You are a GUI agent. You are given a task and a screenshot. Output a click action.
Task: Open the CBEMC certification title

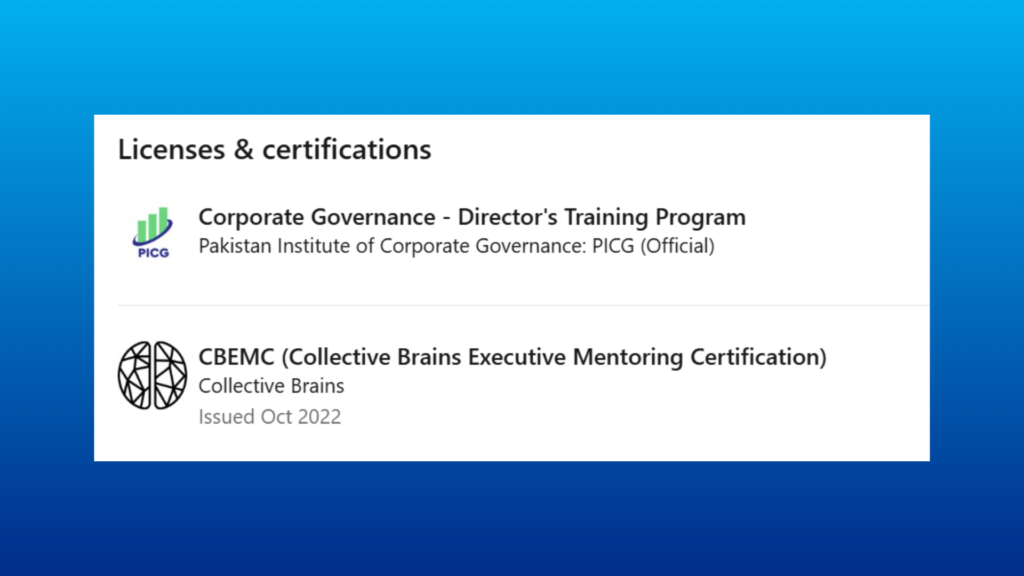tap(512, 357)
